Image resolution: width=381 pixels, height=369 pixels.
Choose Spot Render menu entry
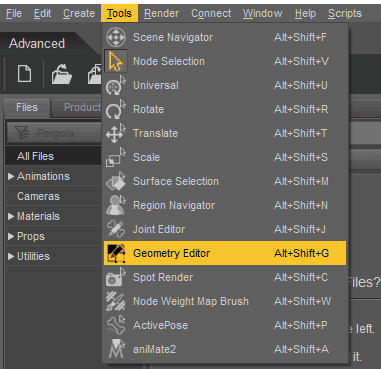[x=225, y=277]
